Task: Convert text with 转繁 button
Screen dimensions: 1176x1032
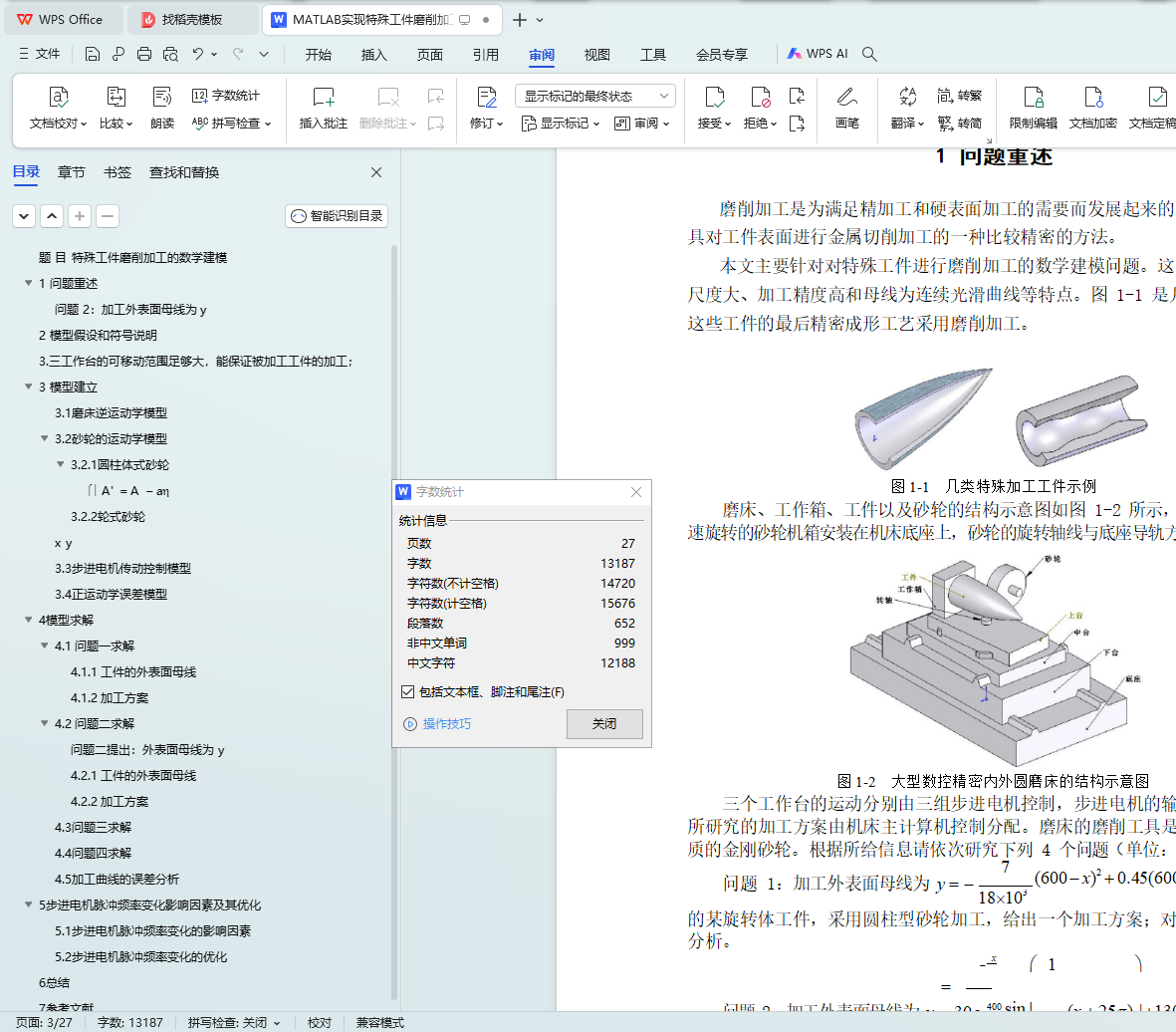Action: pos(959,96)
